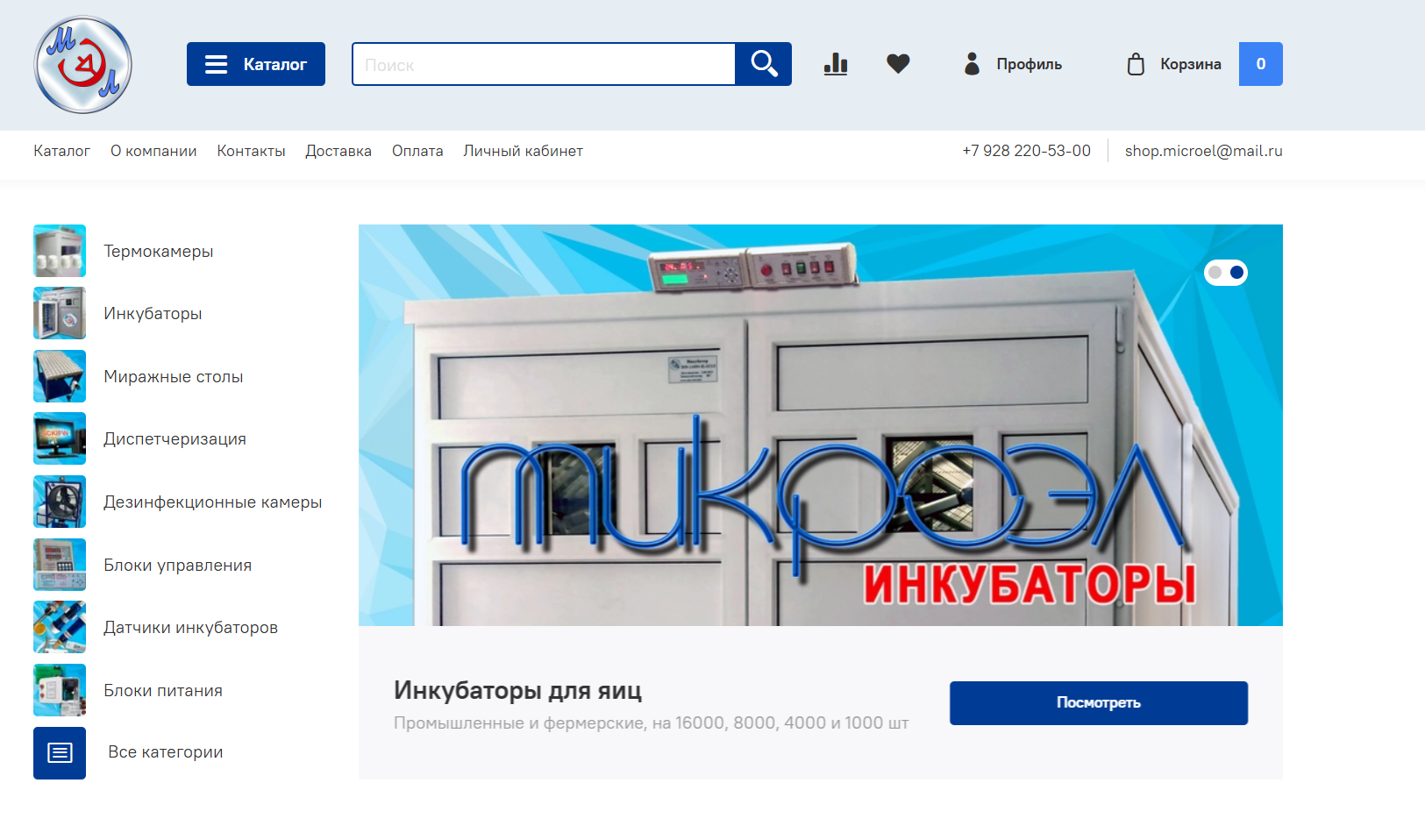
Task: Click the Диспетчеризация monitor thumbnail
Action: (x=60, y=438)
